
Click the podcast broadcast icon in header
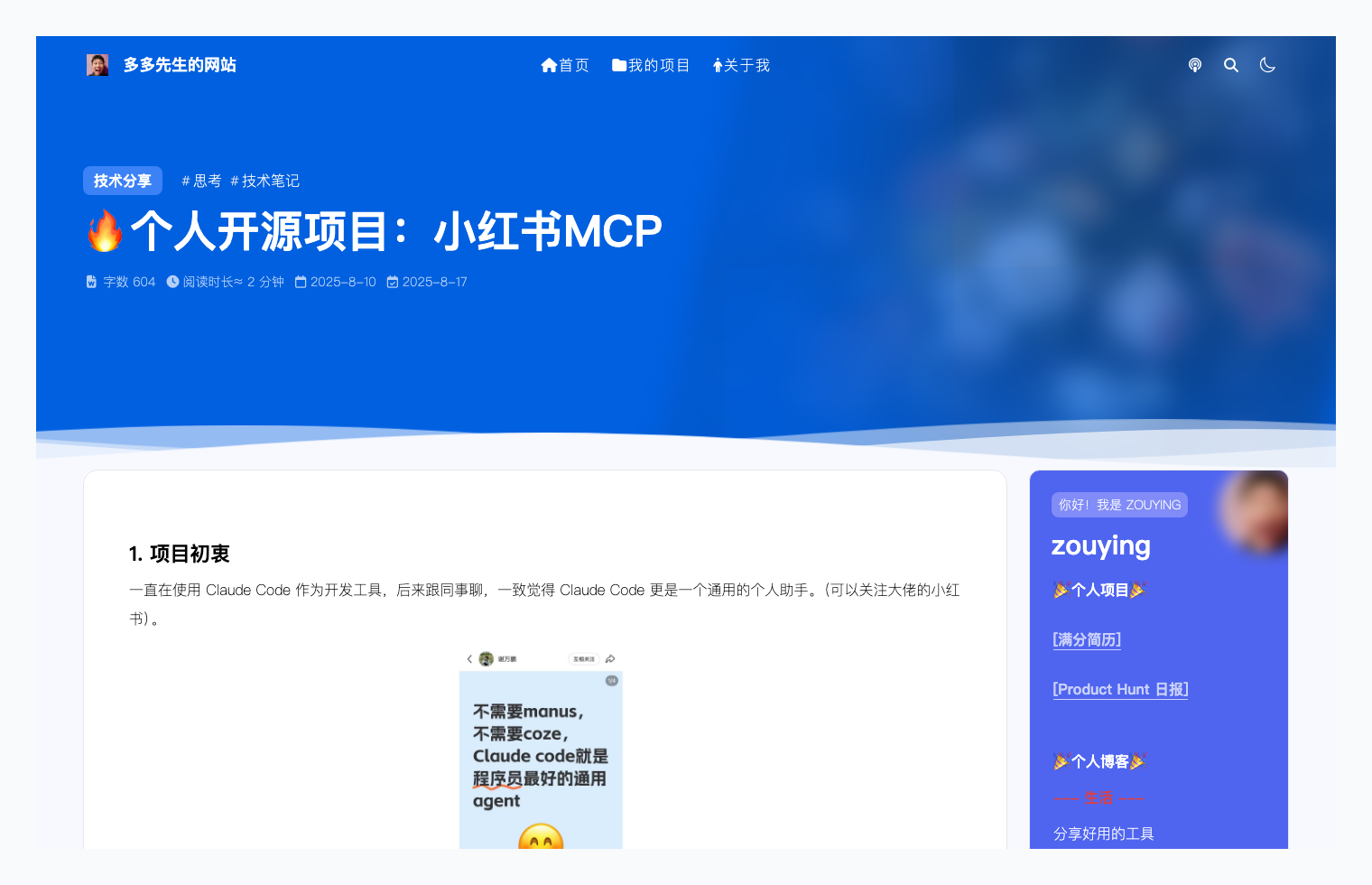[x=1195, y=65]
